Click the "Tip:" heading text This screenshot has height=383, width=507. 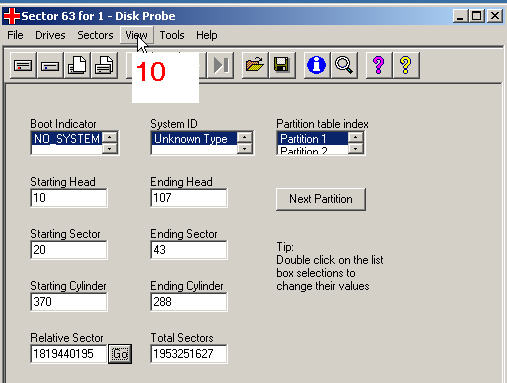coord(285,247)
